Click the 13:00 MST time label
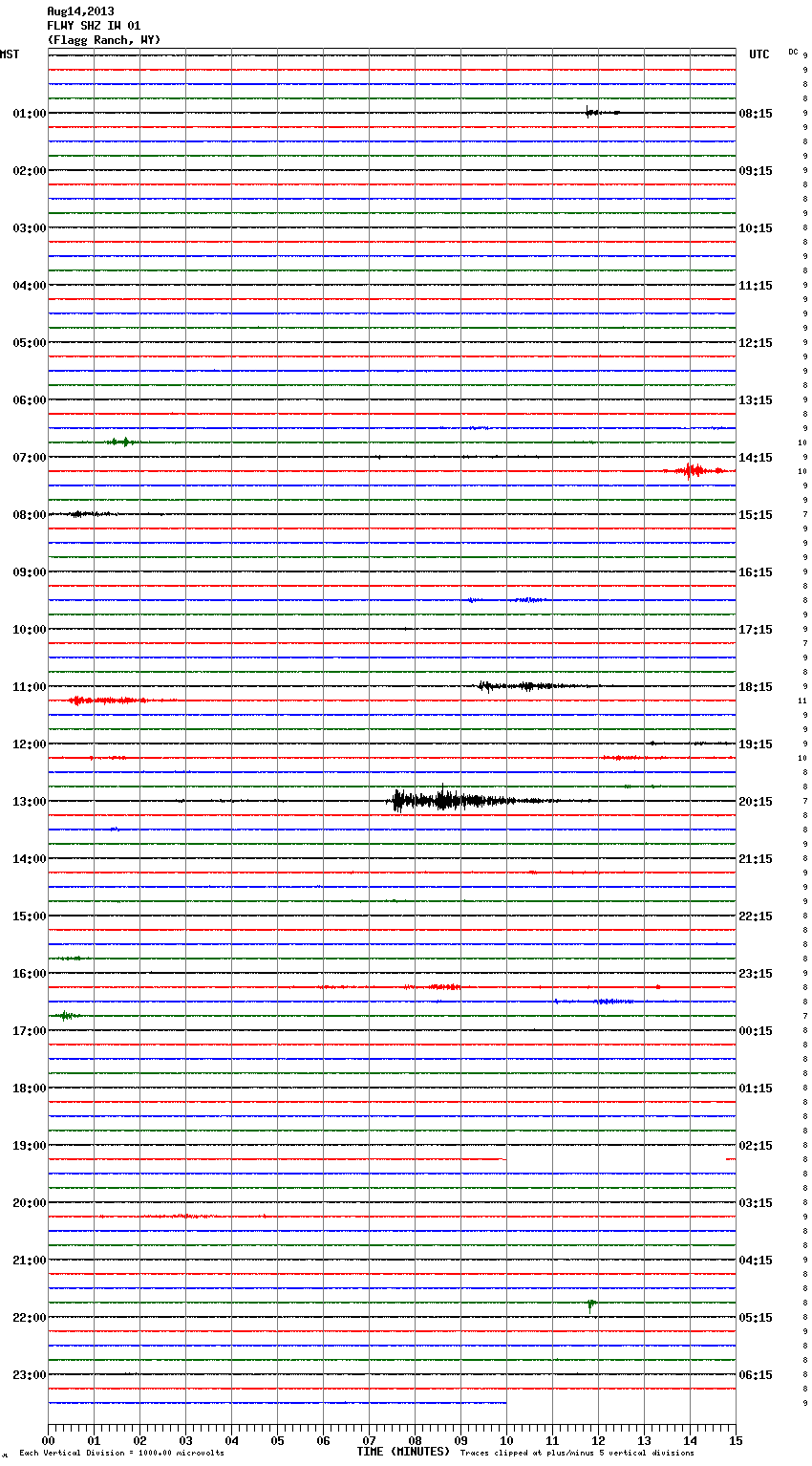 pos(29,802)
